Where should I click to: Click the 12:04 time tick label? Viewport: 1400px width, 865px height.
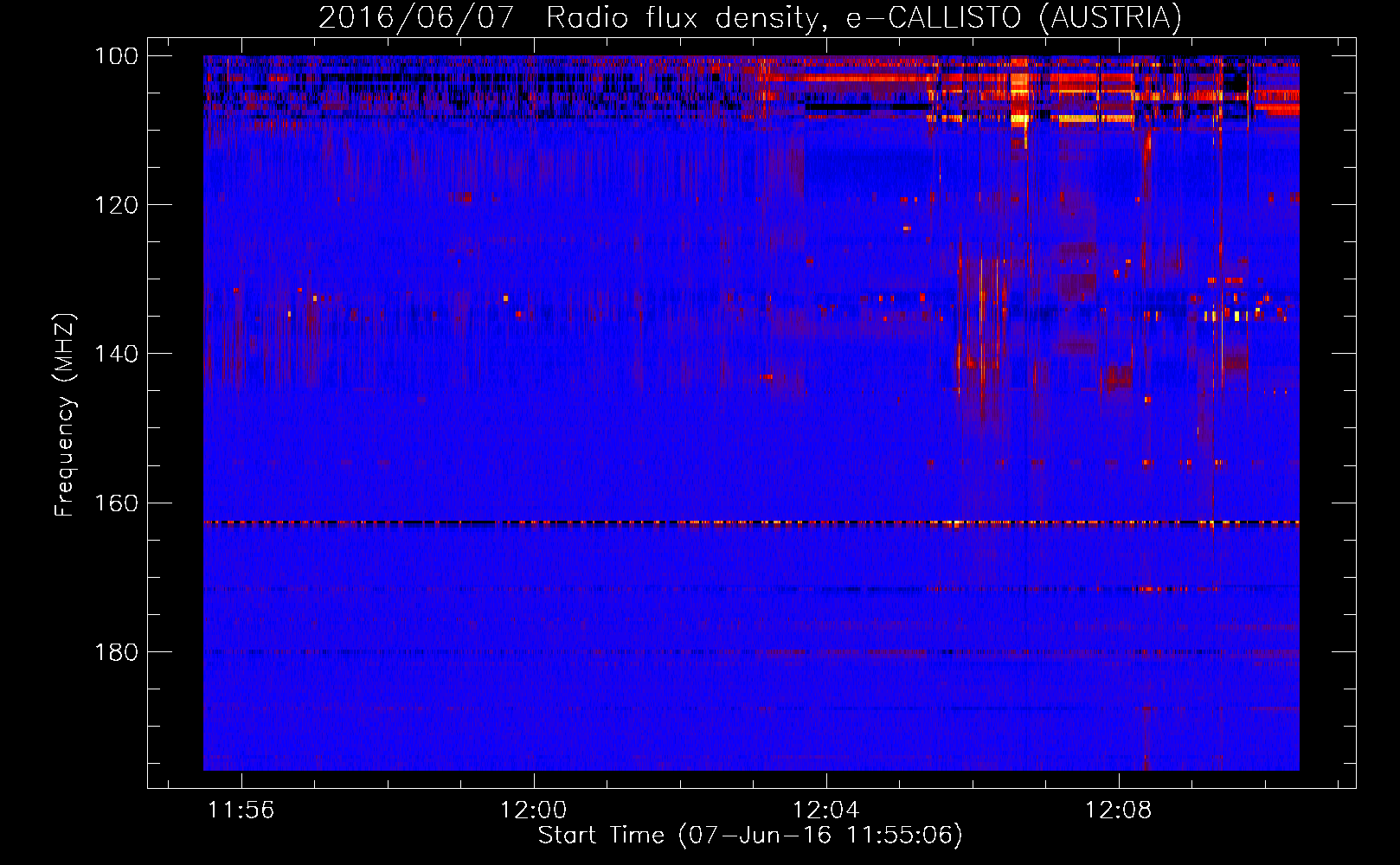pyautogui.click(x=826, y=811)
